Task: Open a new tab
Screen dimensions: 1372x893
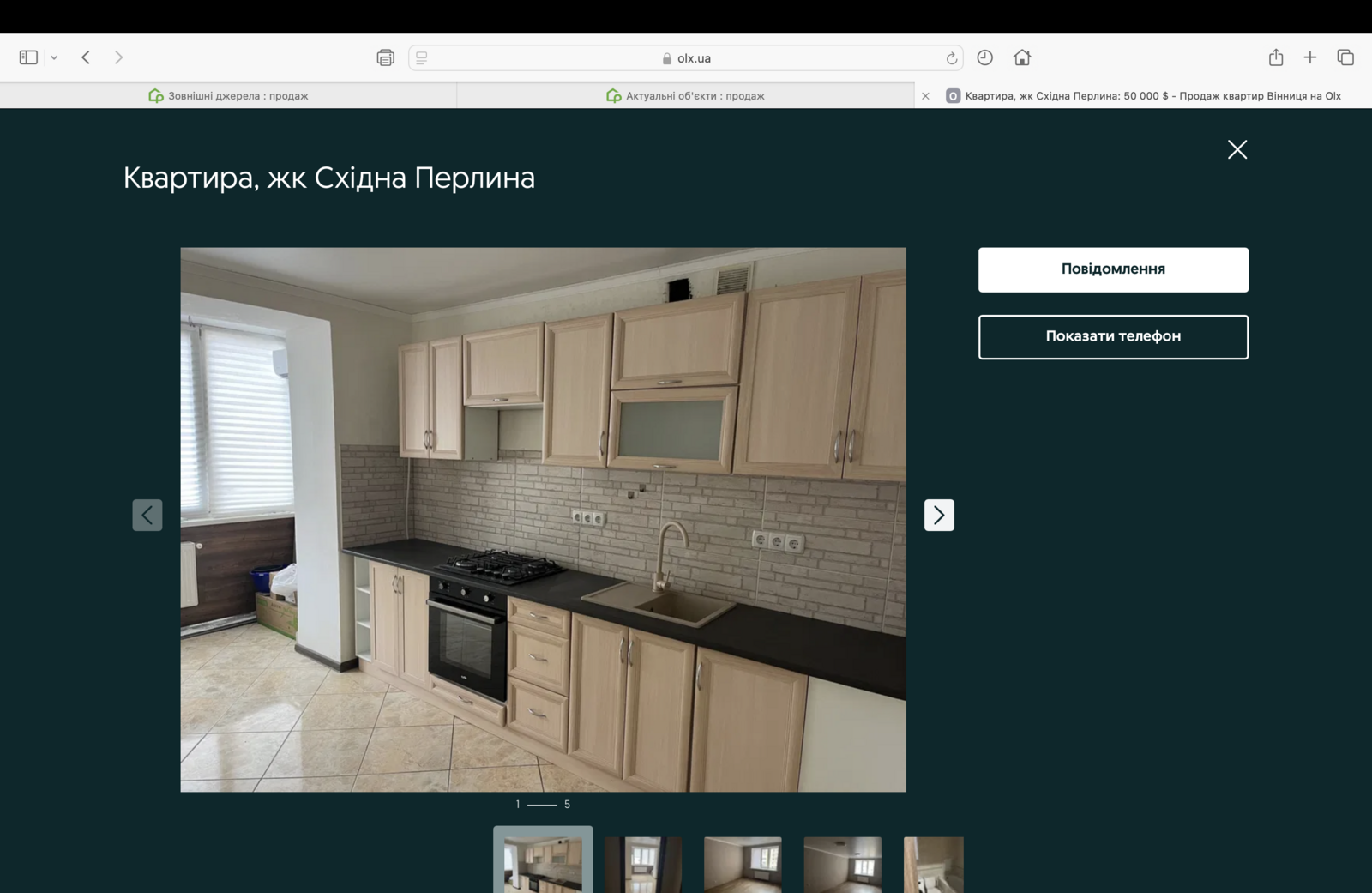Action: [x=1309, y=57]
